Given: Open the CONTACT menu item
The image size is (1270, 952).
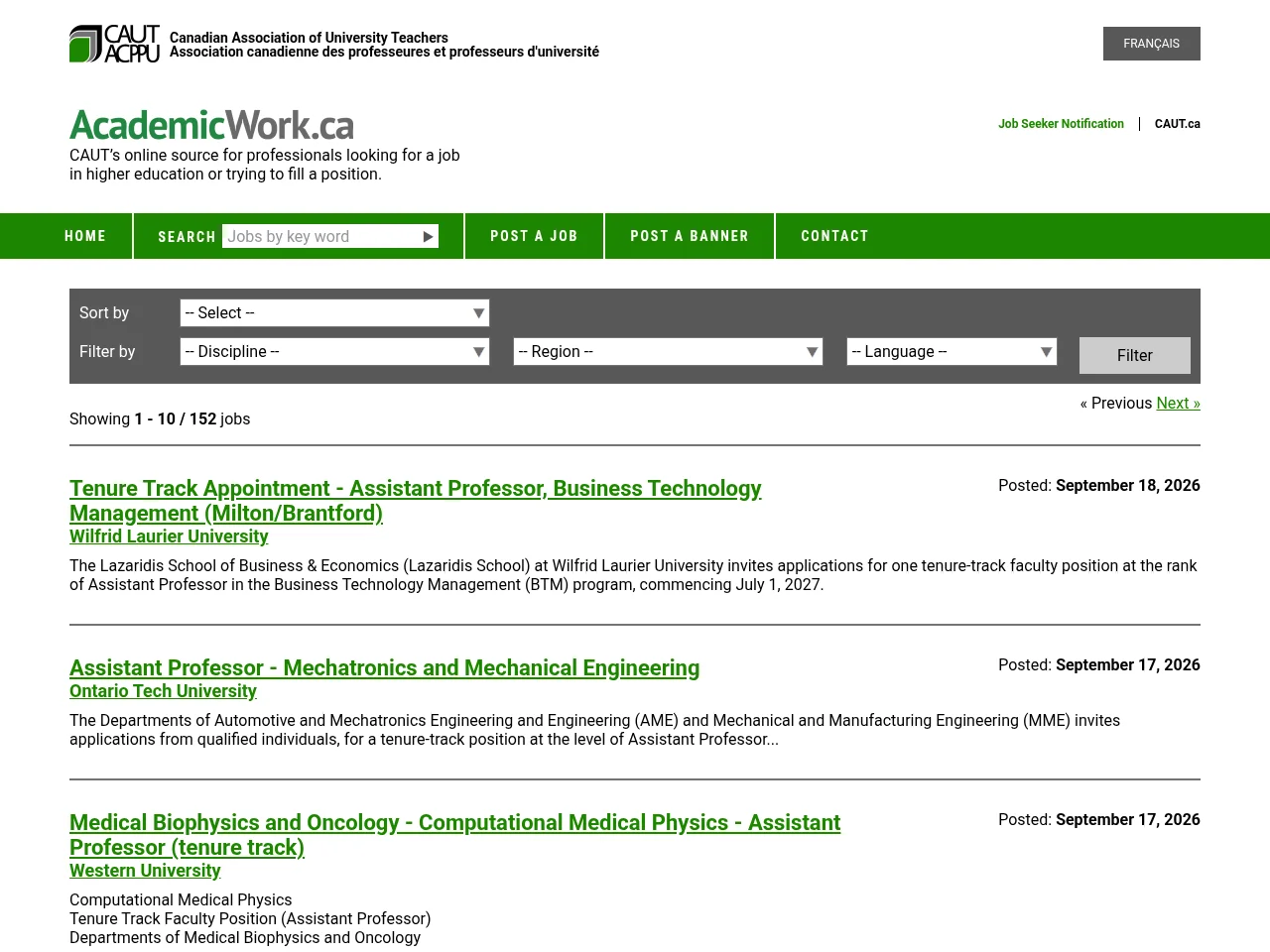Looking at the screenshot, I should (x=834, y=236).
